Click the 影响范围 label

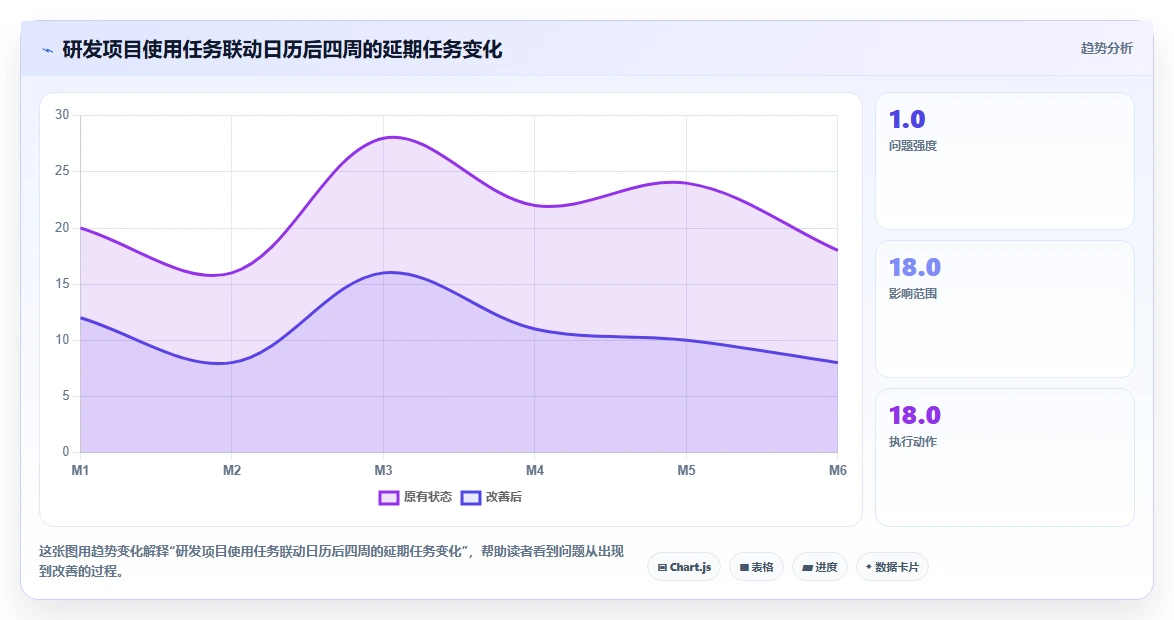coord(913,294)
